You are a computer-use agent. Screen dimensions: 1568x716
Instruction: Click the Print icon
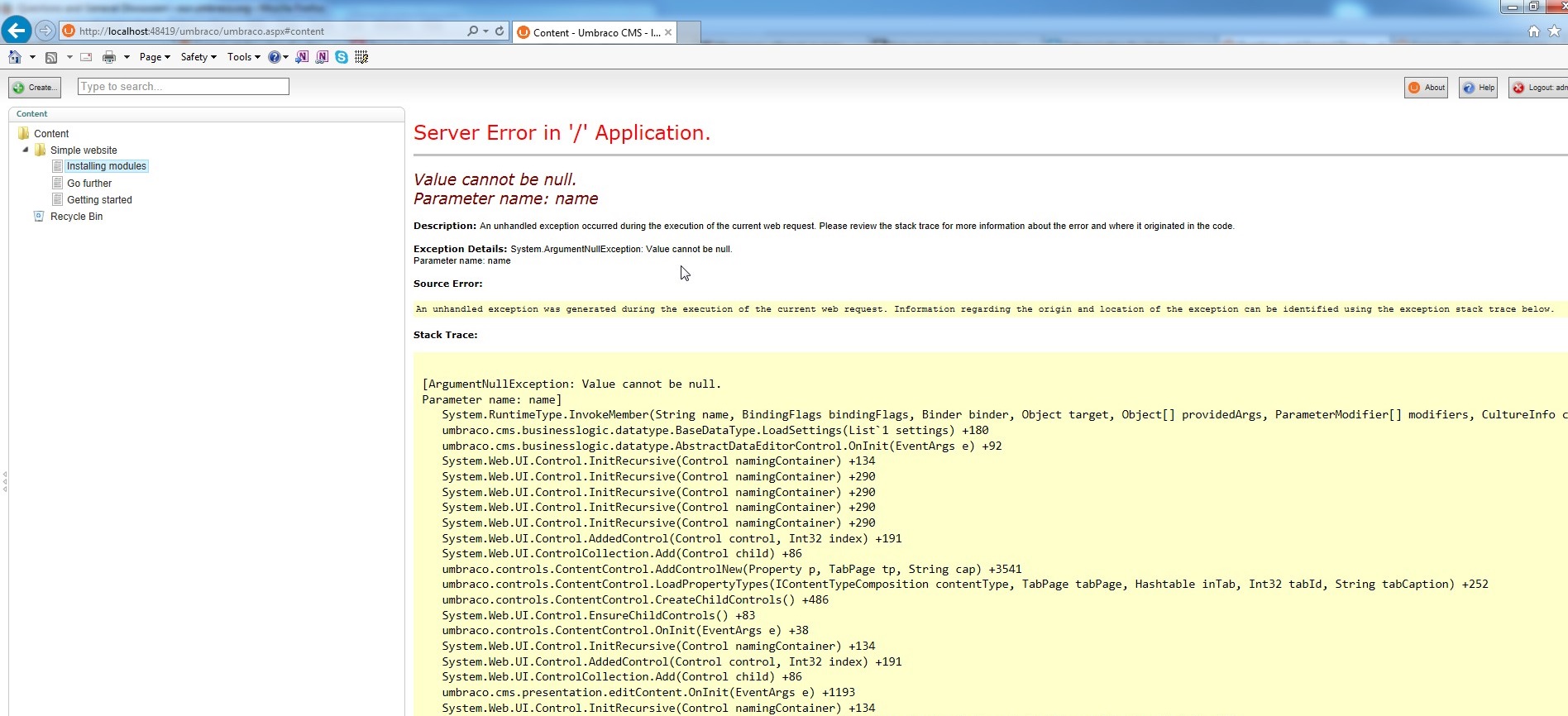[108, 57]
